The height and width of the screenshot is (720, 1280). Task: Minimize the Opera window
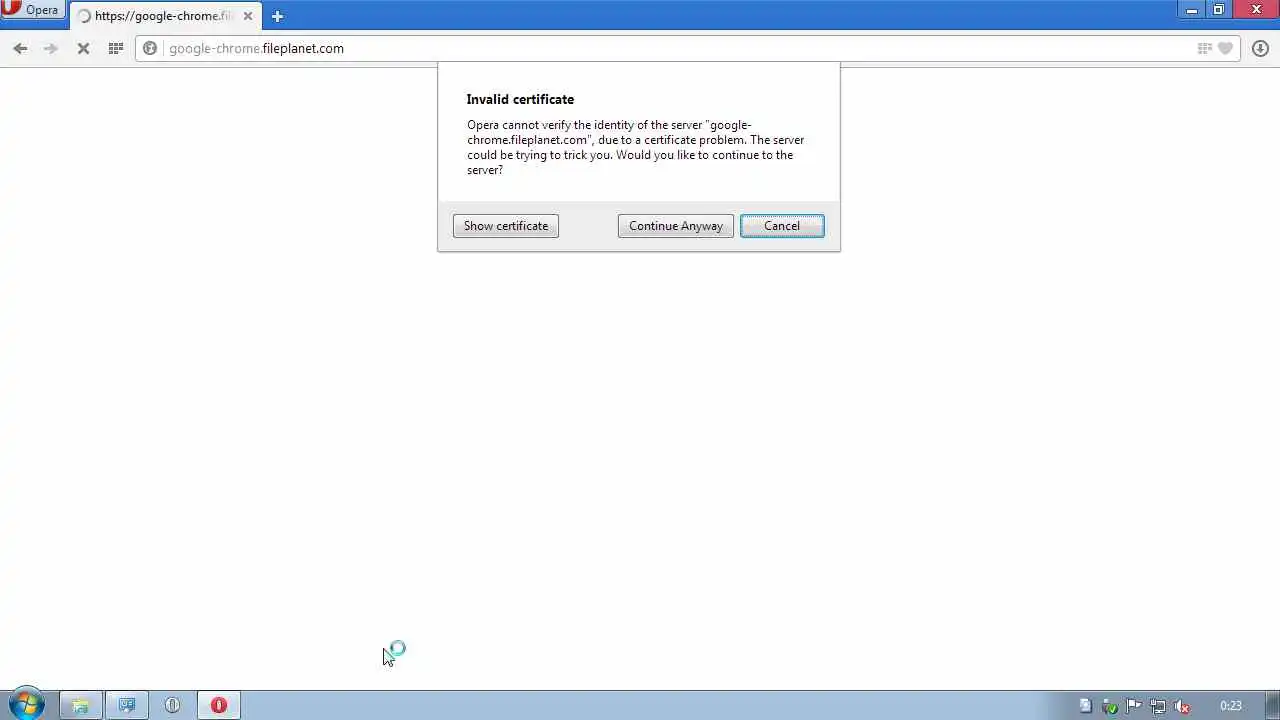coord(1192,10)
